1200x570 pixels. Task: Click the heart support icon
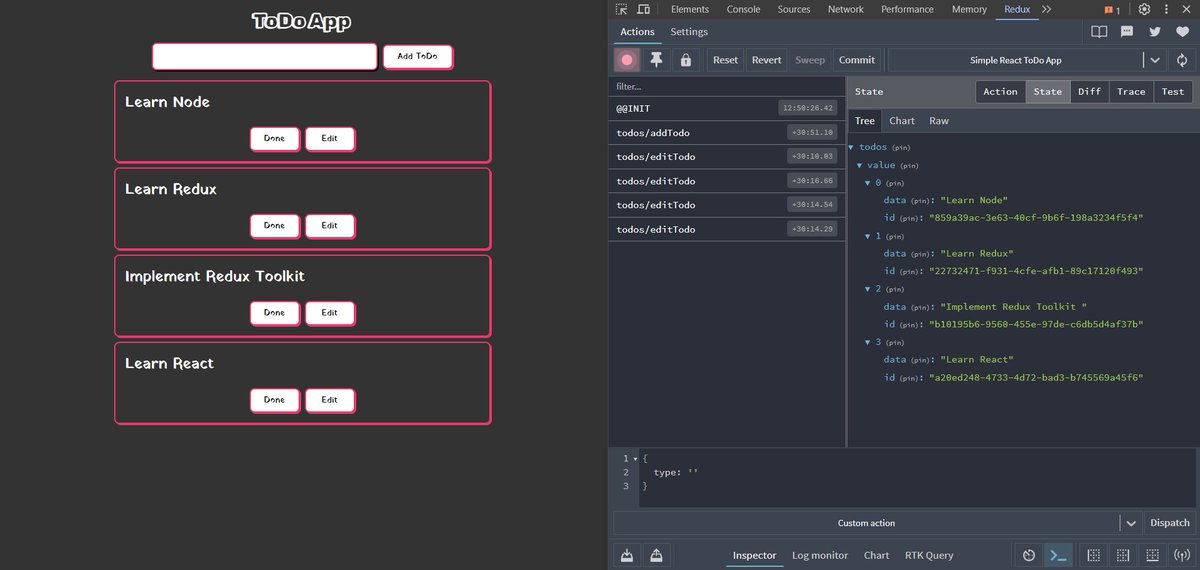tap(1182, 32)
